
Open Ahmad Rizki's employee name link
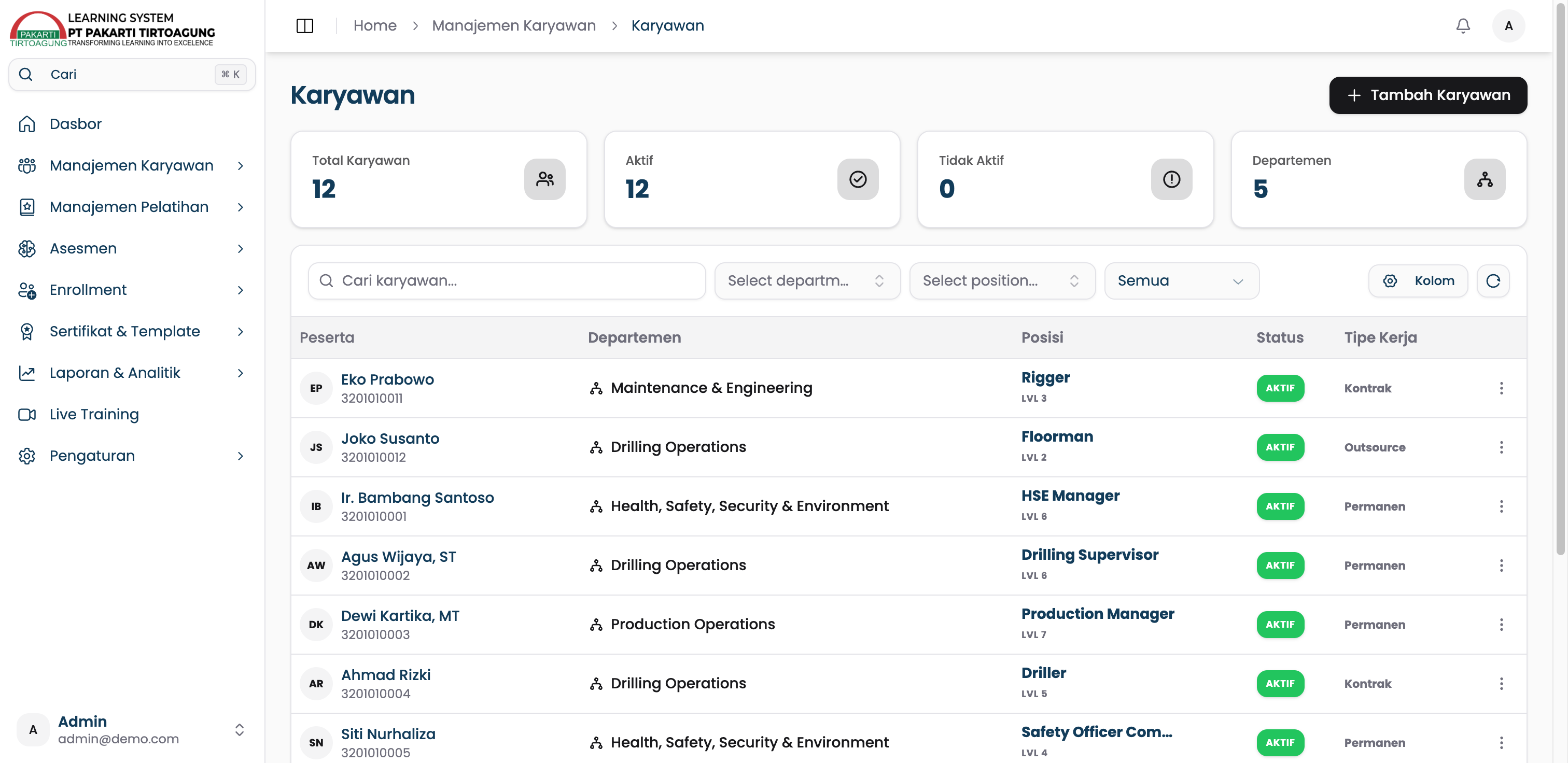tap(386, 675)
